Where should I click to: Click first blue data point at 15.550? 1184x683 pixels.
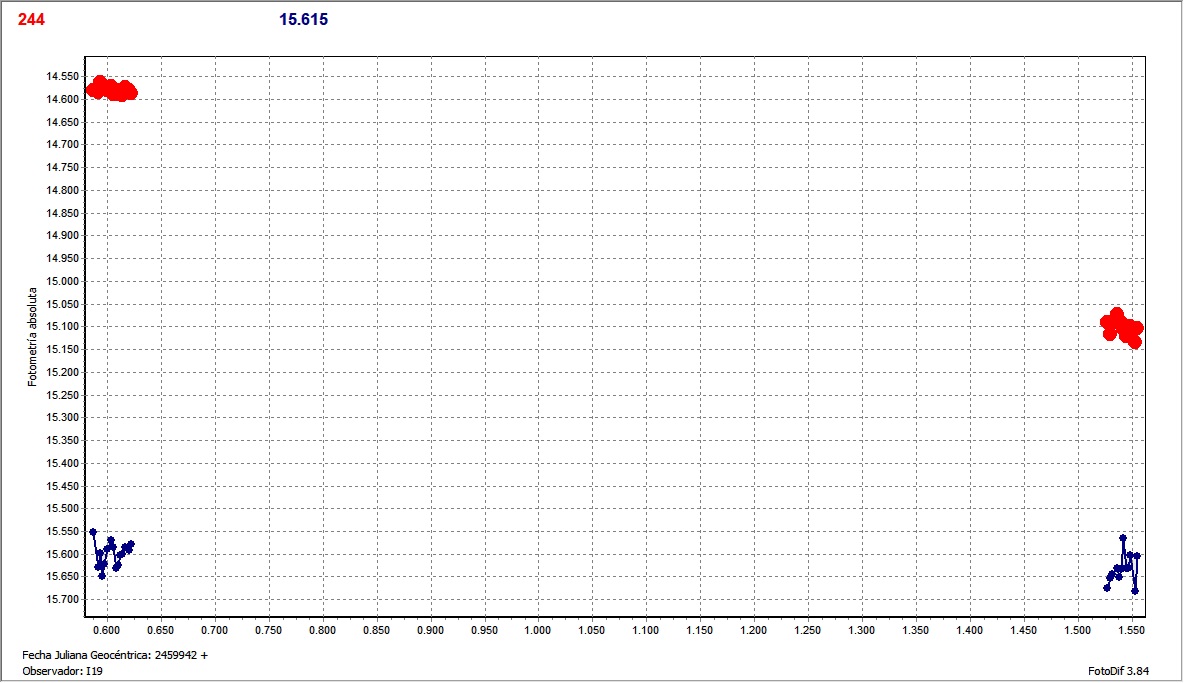coord(93,532)
